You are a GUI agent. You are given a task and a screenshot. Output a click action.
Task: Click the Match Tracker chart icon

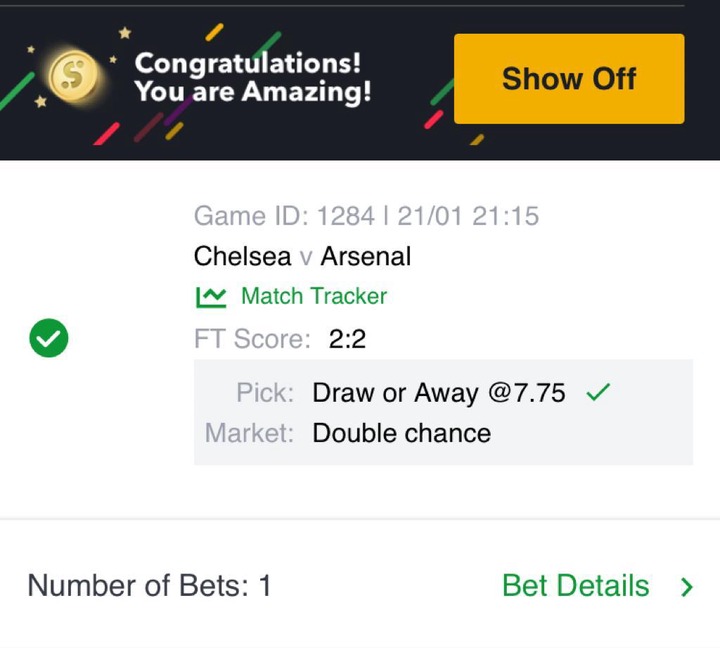pyautogui.click(x=211, y=297)
